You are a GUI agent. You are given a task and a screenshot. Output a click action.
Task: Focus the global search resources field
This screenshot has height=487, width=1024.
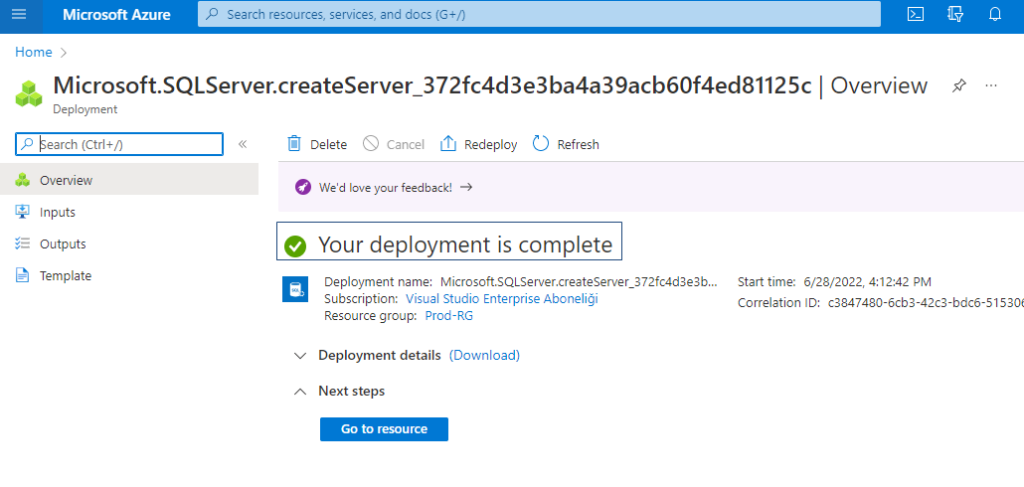[x=539, y=14]
